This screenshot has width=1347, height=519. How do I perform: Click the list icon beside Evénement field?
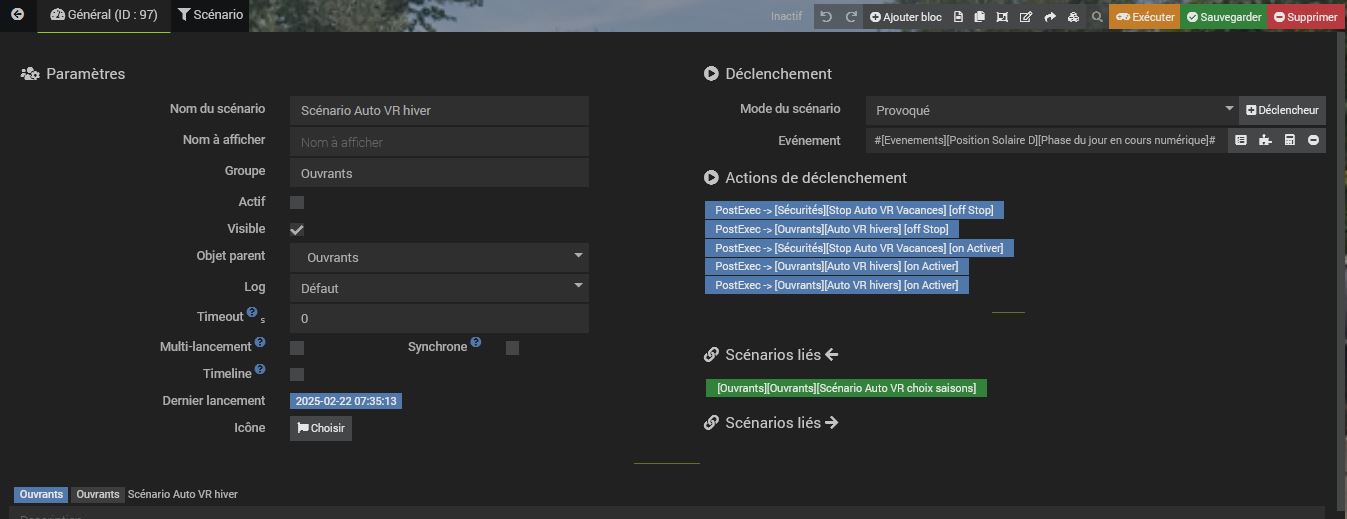coord(1241,141)
